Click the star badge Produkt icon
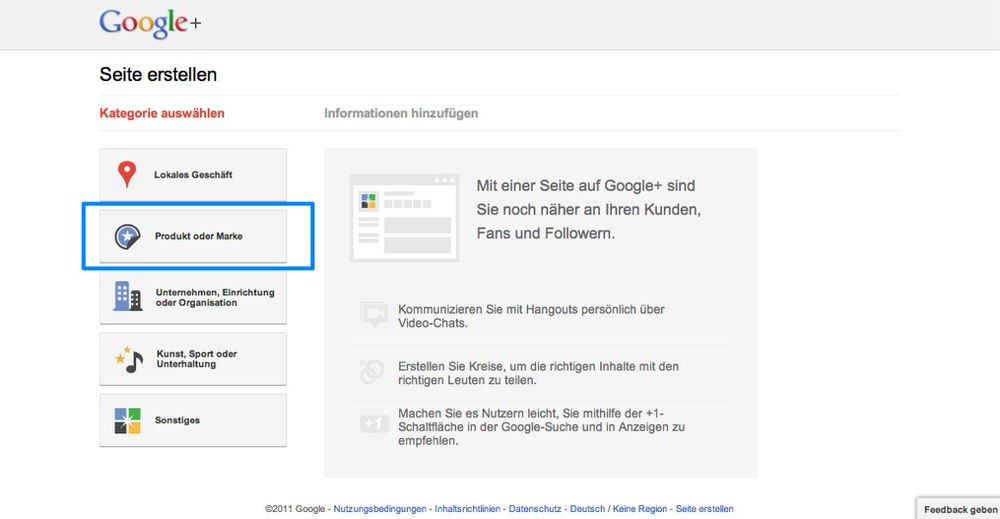The height and width of the screenshot is (519, 1000). pos(127,236)
